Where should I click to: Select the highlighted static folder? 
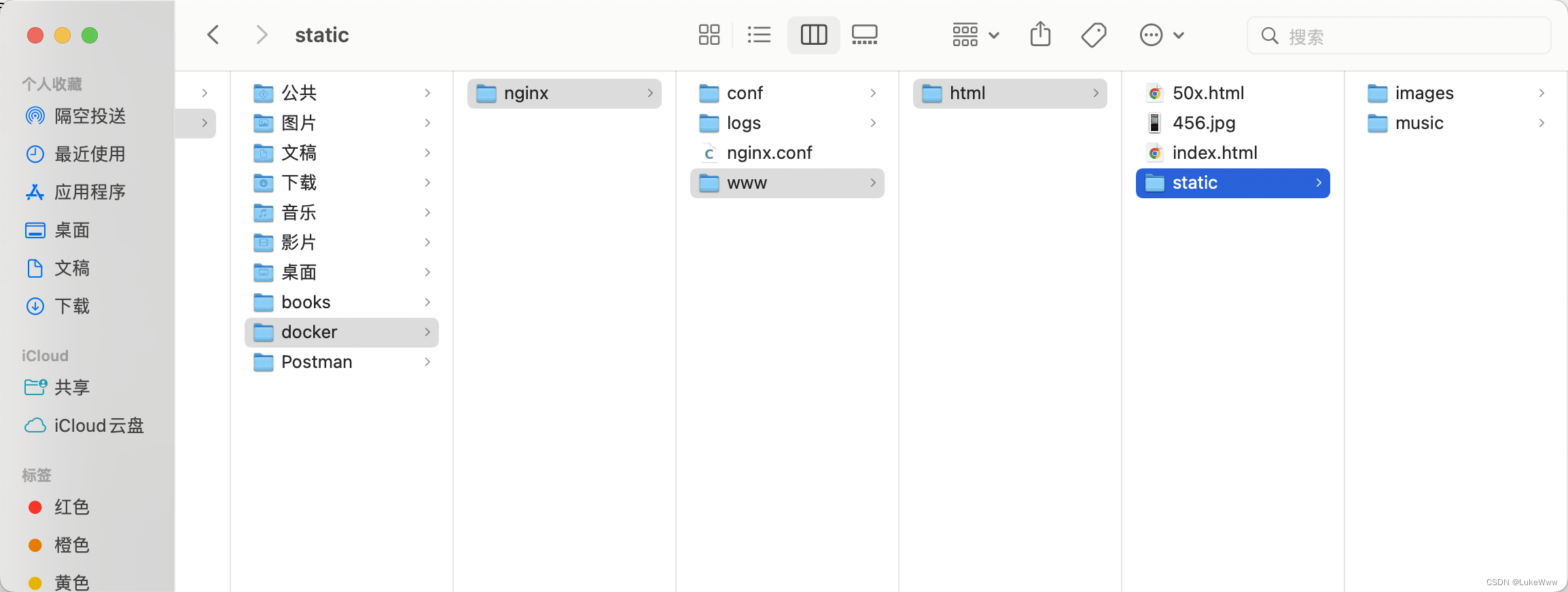(1233, 183)
